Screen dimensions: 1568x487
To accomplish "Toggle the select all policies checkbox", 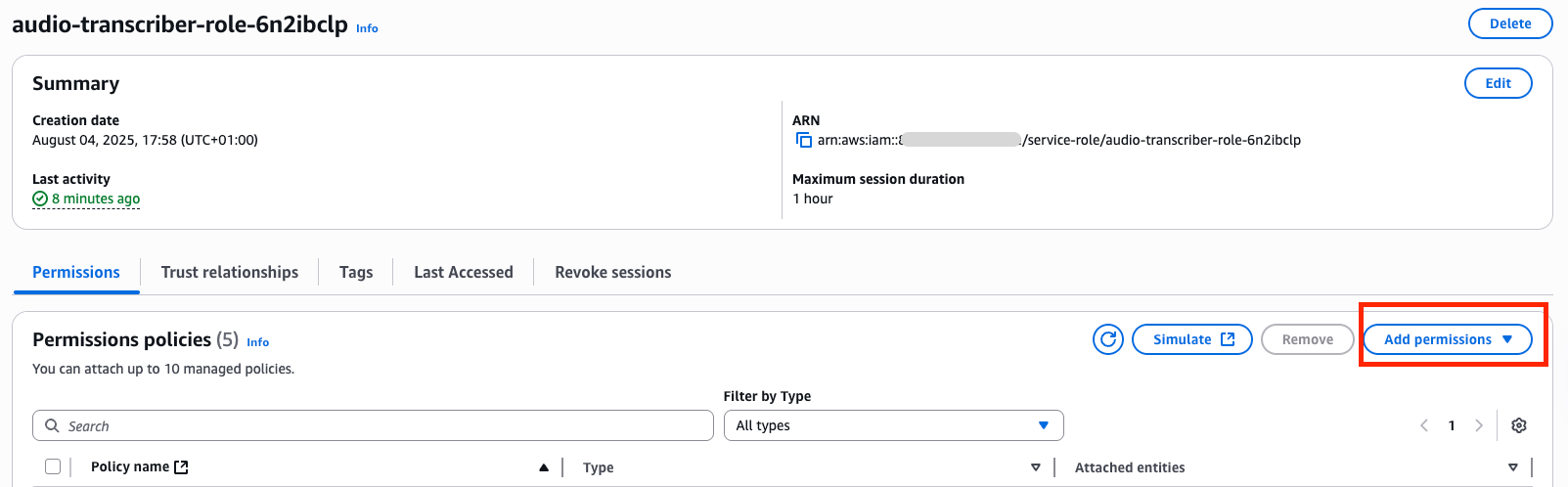I will 53,466.
